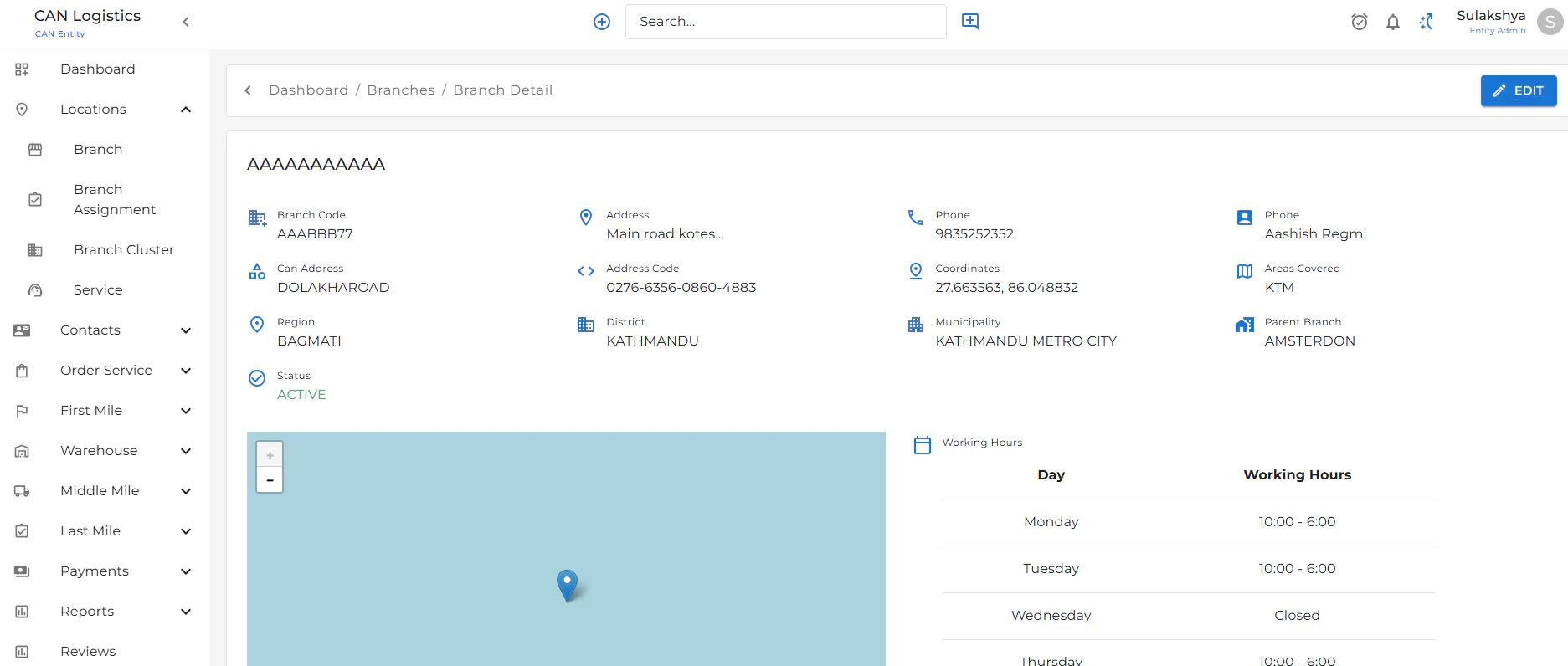Click the Locations pin icon in the sidebar
1568x666 pixels.
pyautogui.click(x=22, y=110)
